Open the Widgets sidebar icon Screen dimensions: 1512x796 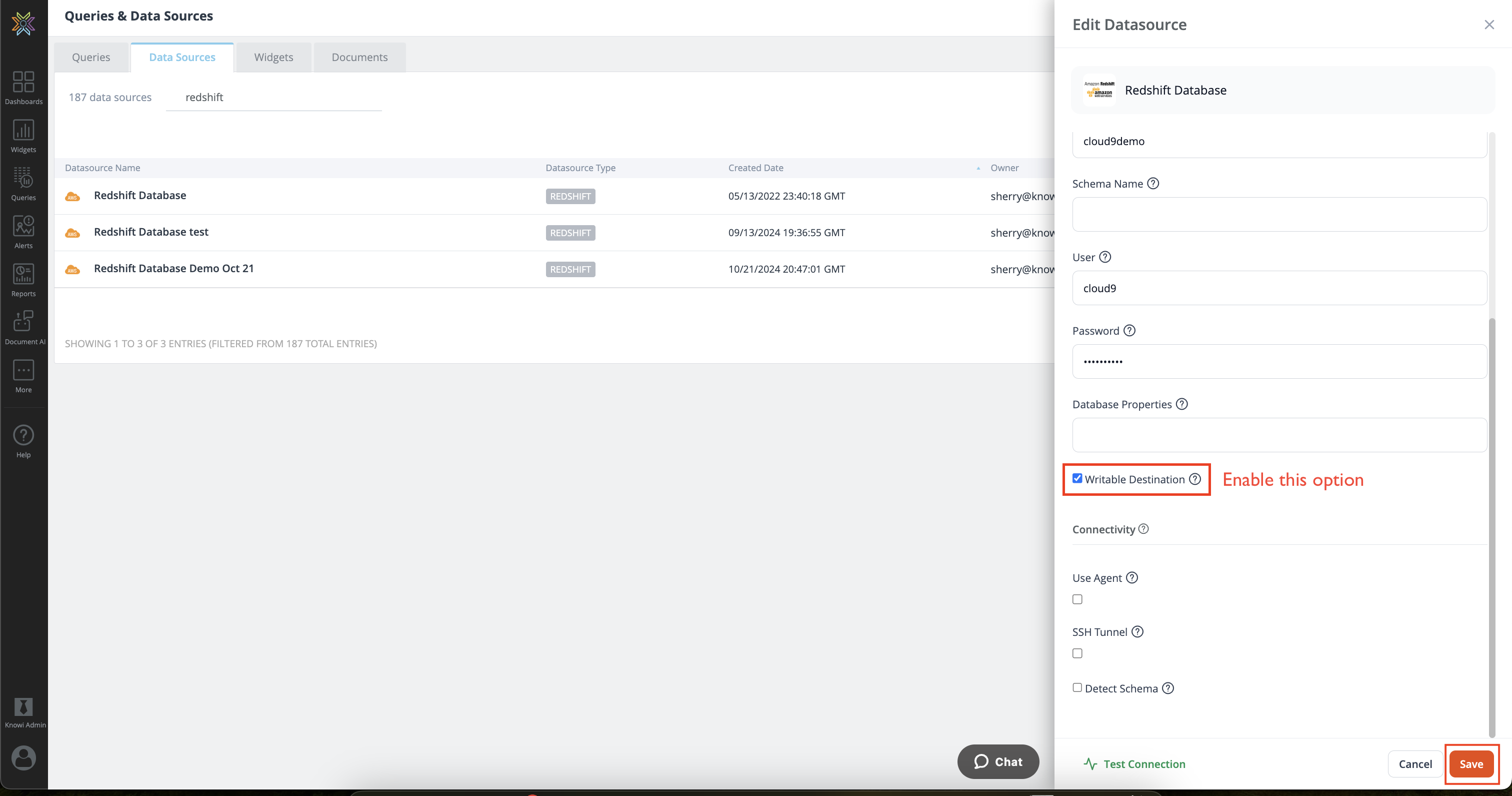(x=23, y=136)
